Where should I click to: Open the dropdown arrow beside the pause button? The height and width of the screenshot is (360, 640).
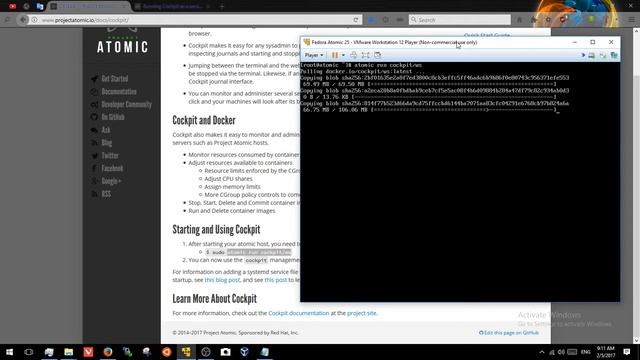click(x=343, y=55)
